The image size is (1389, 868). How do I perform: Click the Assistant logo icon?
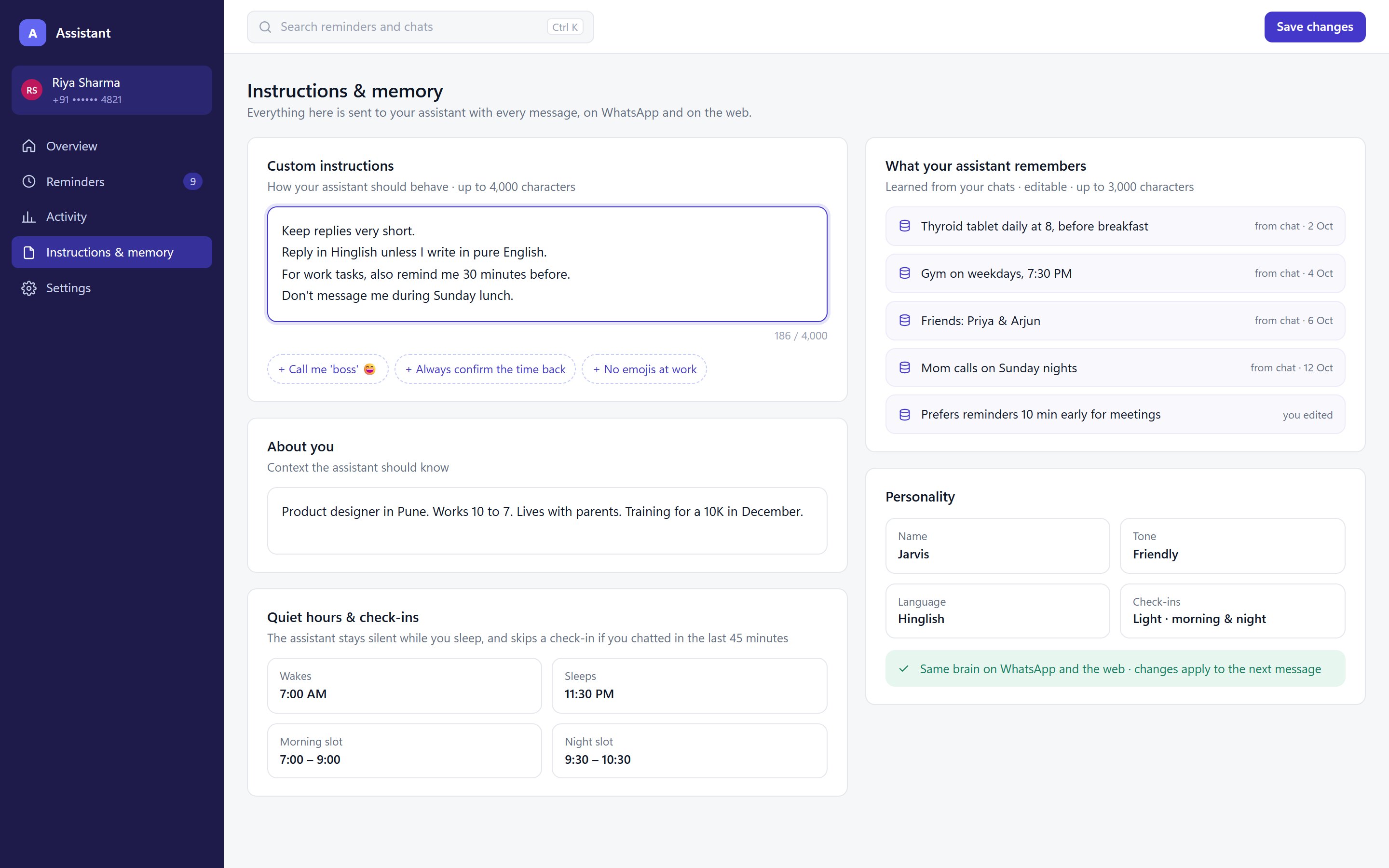tap(33, 33)
